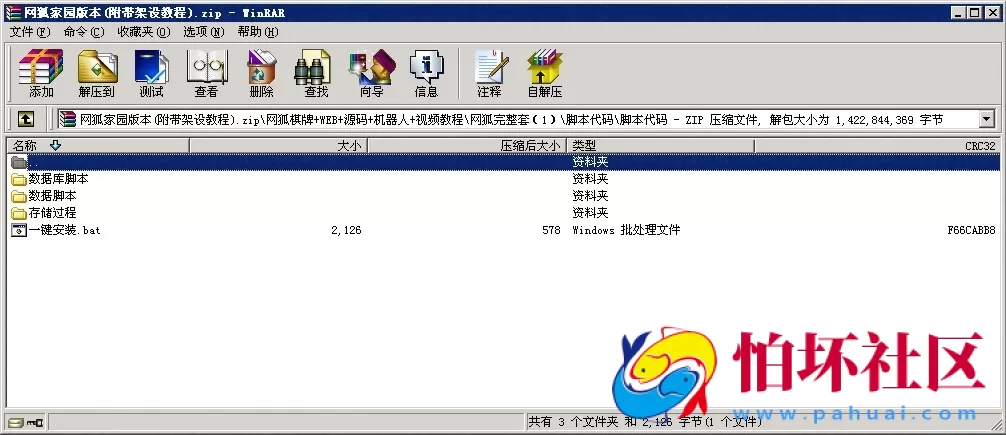Open the address path dropdown arrow
Image resolution: width=1006 pixels, height=435 pixels.
(x=985, y=119)
